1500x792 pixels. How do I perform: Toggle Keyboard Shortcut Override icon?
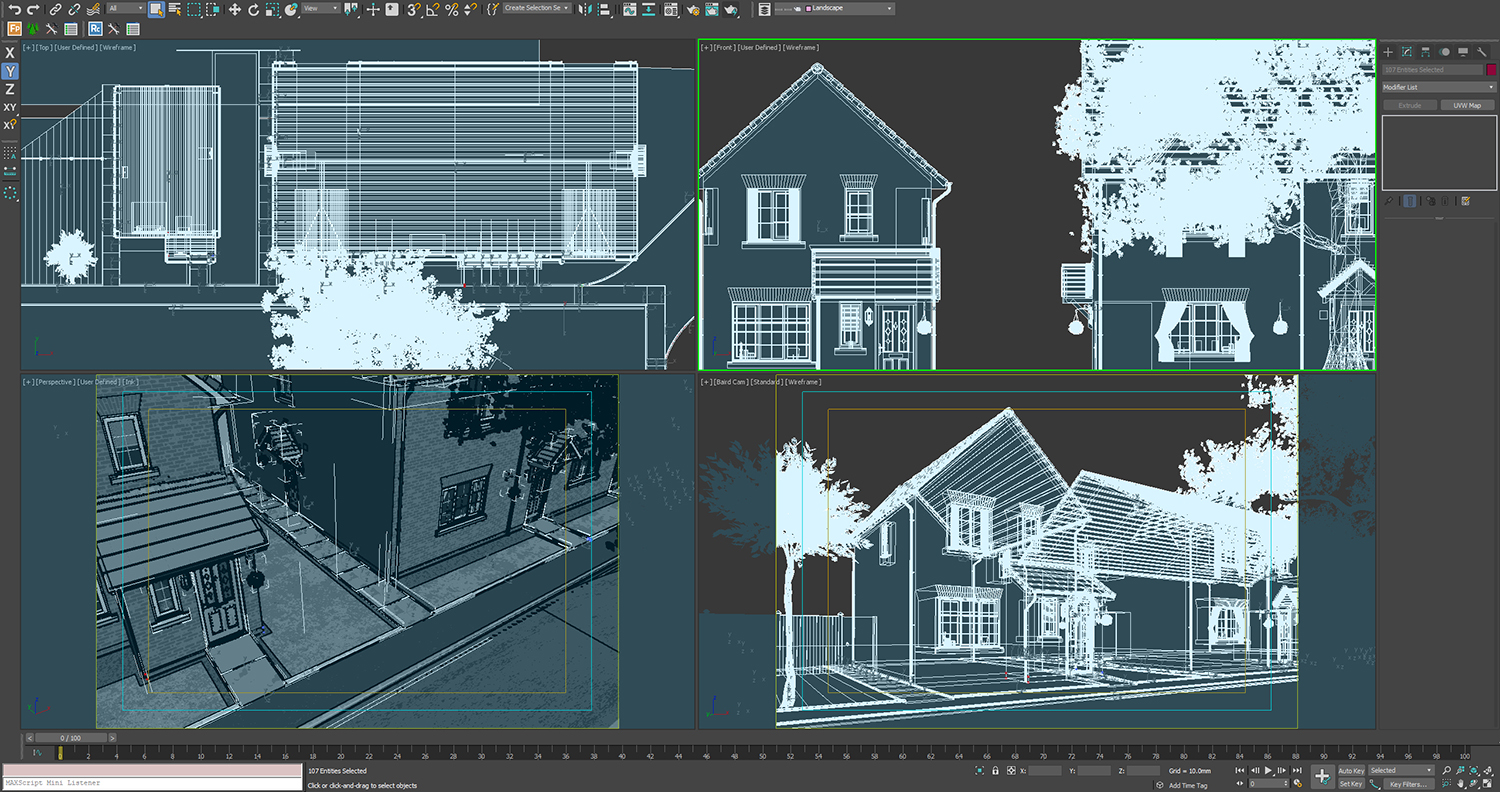[392, 9]
